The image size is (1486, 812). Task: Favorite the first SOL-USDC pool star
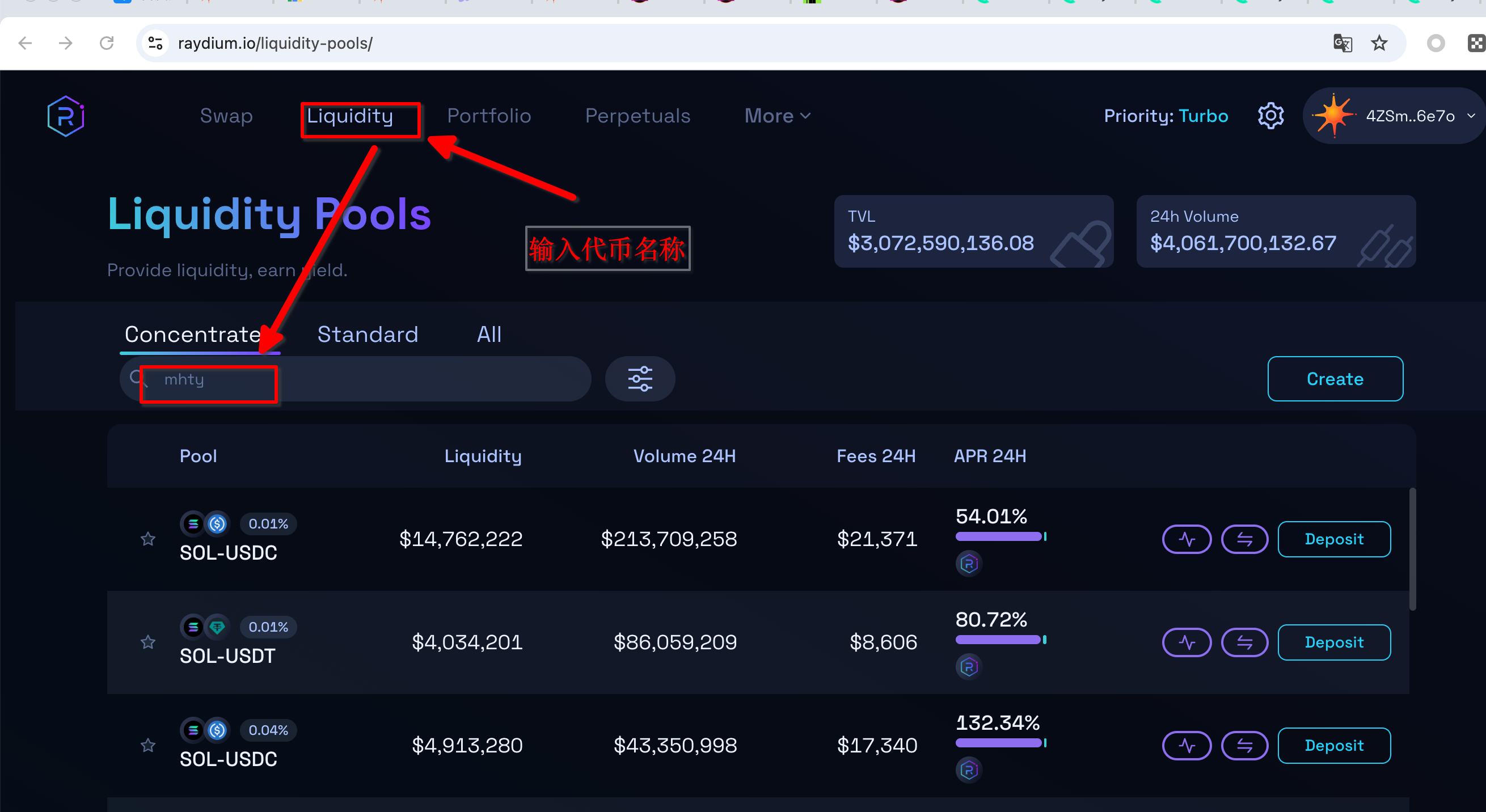(148, 539)
